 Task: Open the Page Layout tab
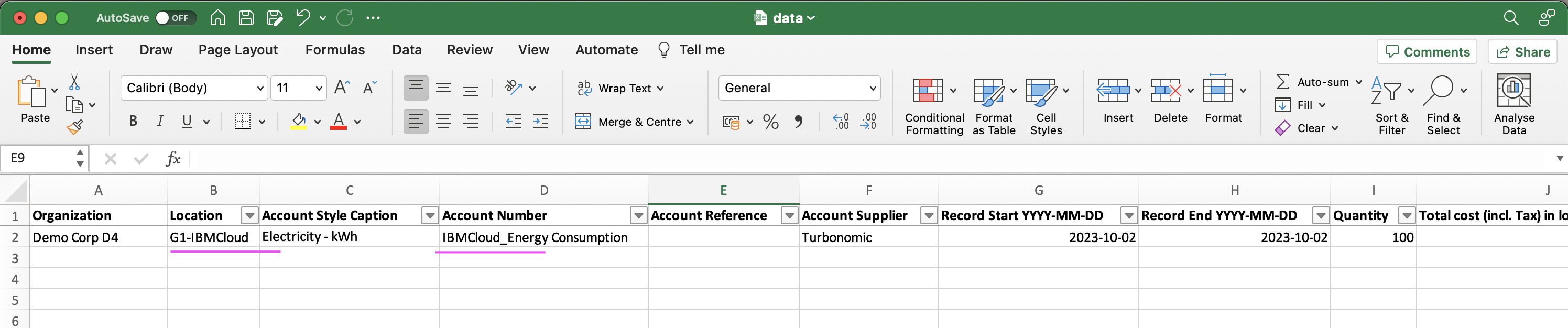pyautogui.click(x=237, y=50)
